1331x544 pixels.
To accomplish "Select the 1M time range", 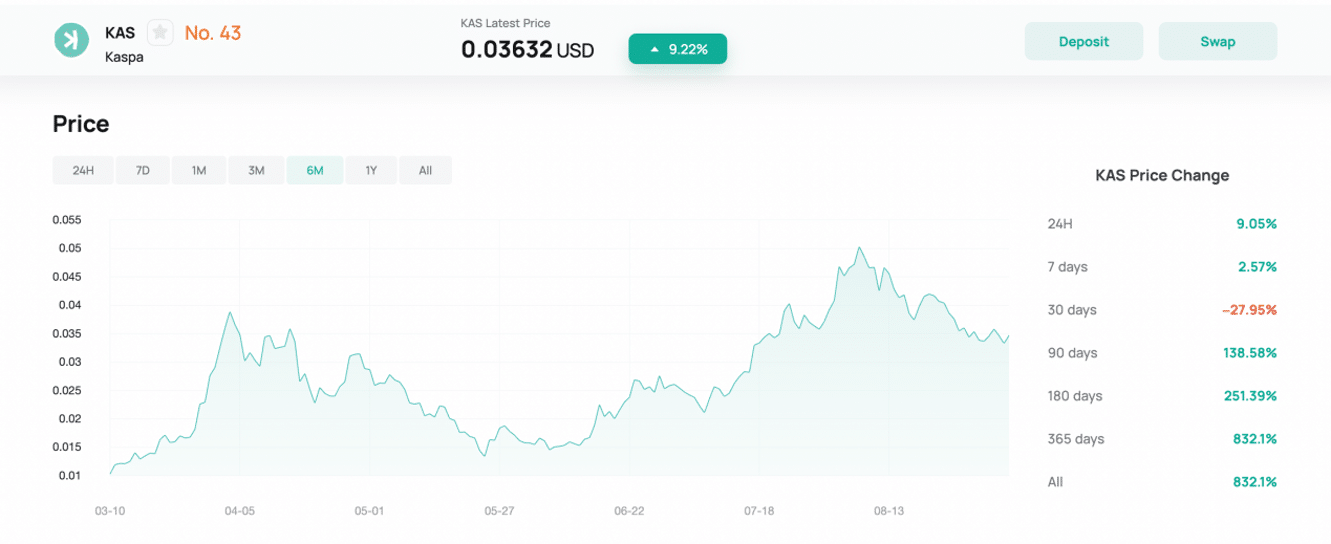I will 199,170.
